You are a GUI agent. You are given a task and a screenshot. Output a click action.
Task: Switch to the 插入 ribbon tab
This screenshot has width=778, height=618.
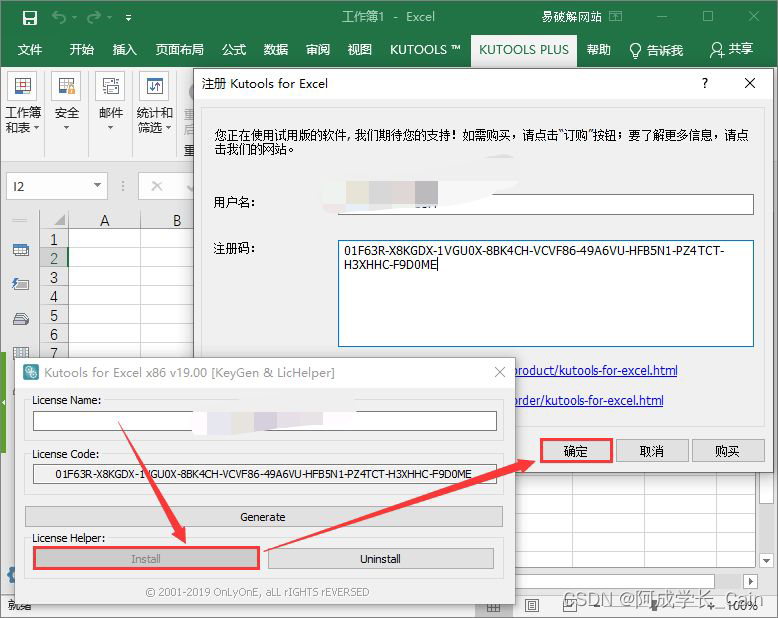(124, 50)
